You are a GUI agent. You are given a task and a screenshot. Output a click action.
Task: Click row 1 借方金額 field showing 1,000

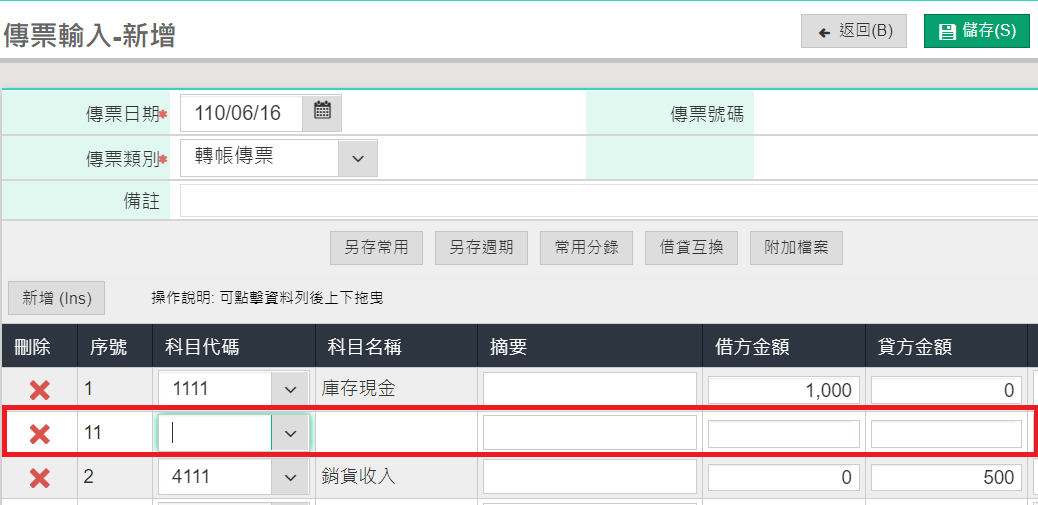tap(784, 390)
